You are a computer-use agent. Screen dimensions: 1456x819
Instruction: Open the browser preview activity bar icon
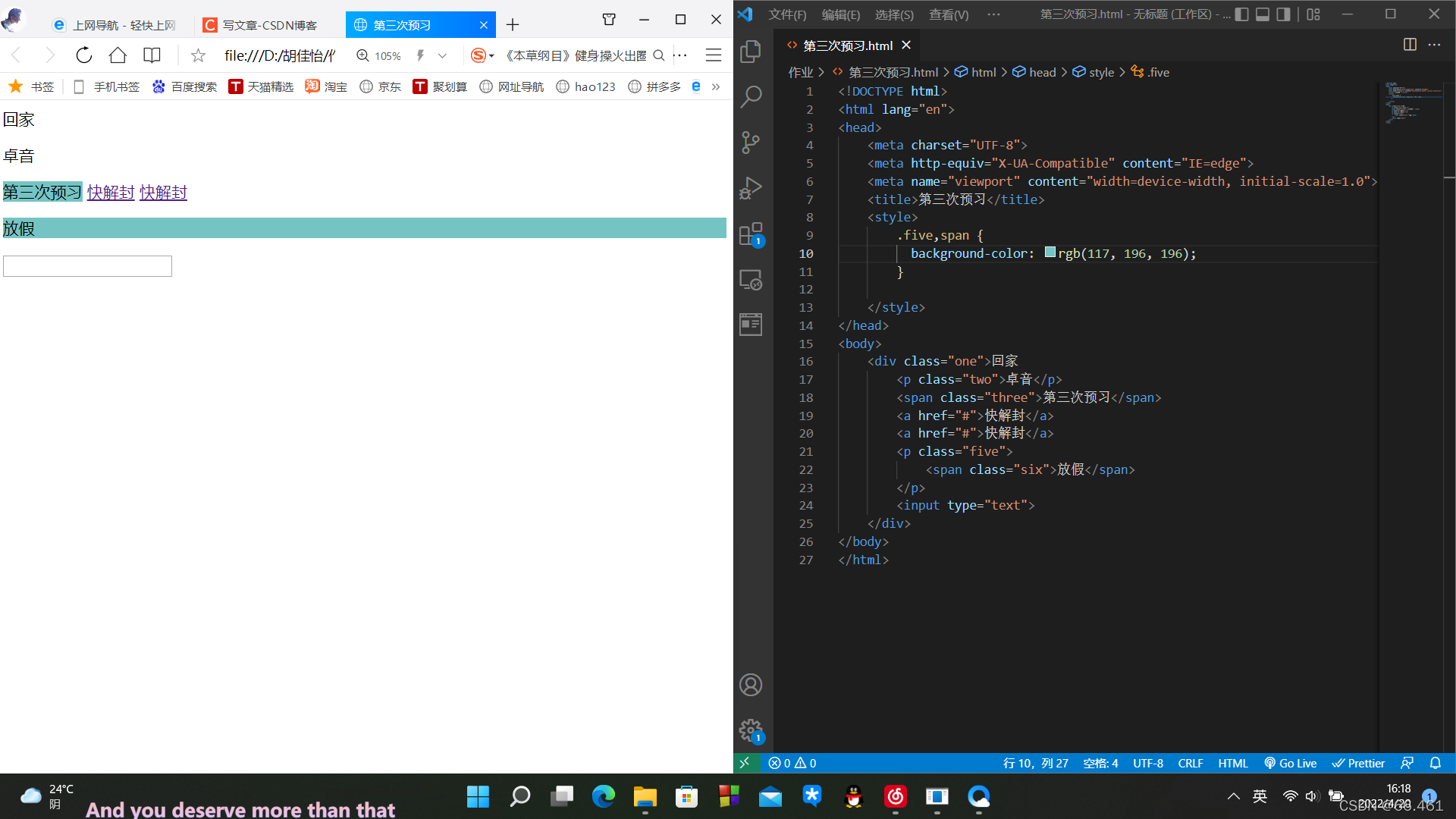coord(751,325)
